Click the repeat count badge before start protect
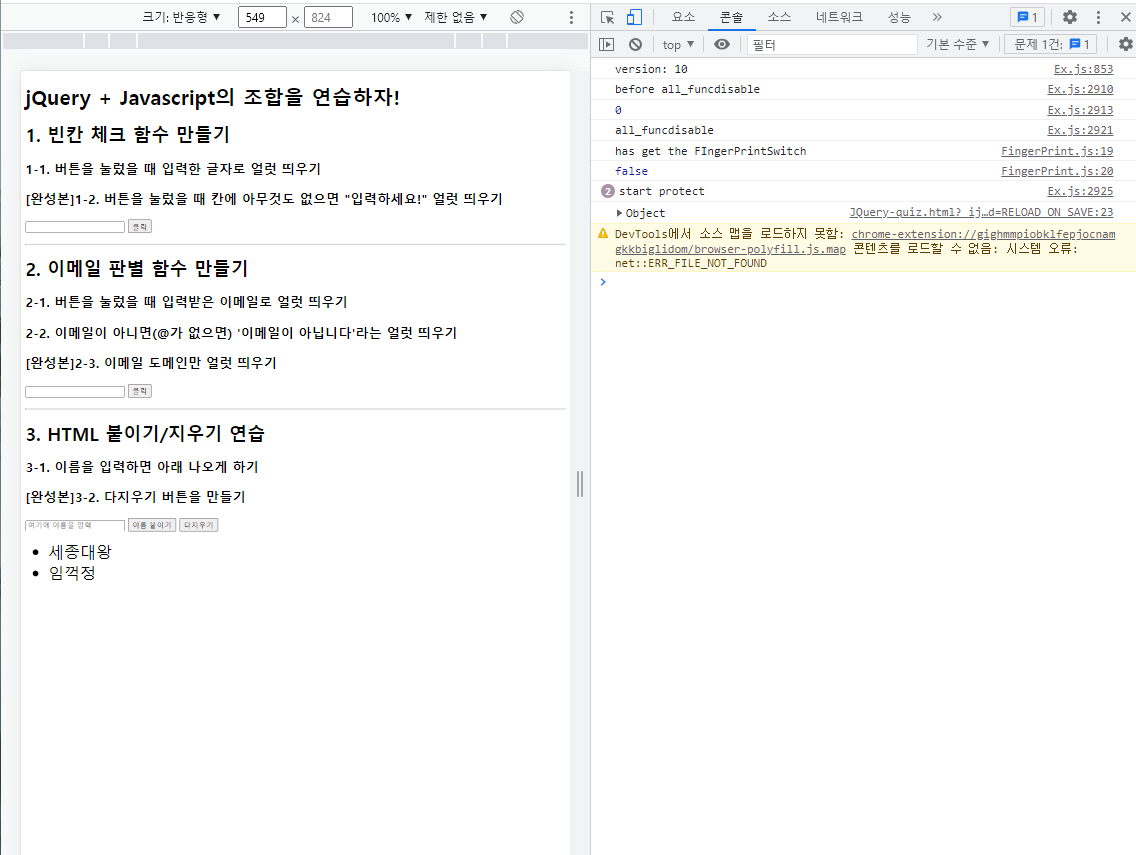Screen dimensions: 1136x855 click(x=608, y=191)
